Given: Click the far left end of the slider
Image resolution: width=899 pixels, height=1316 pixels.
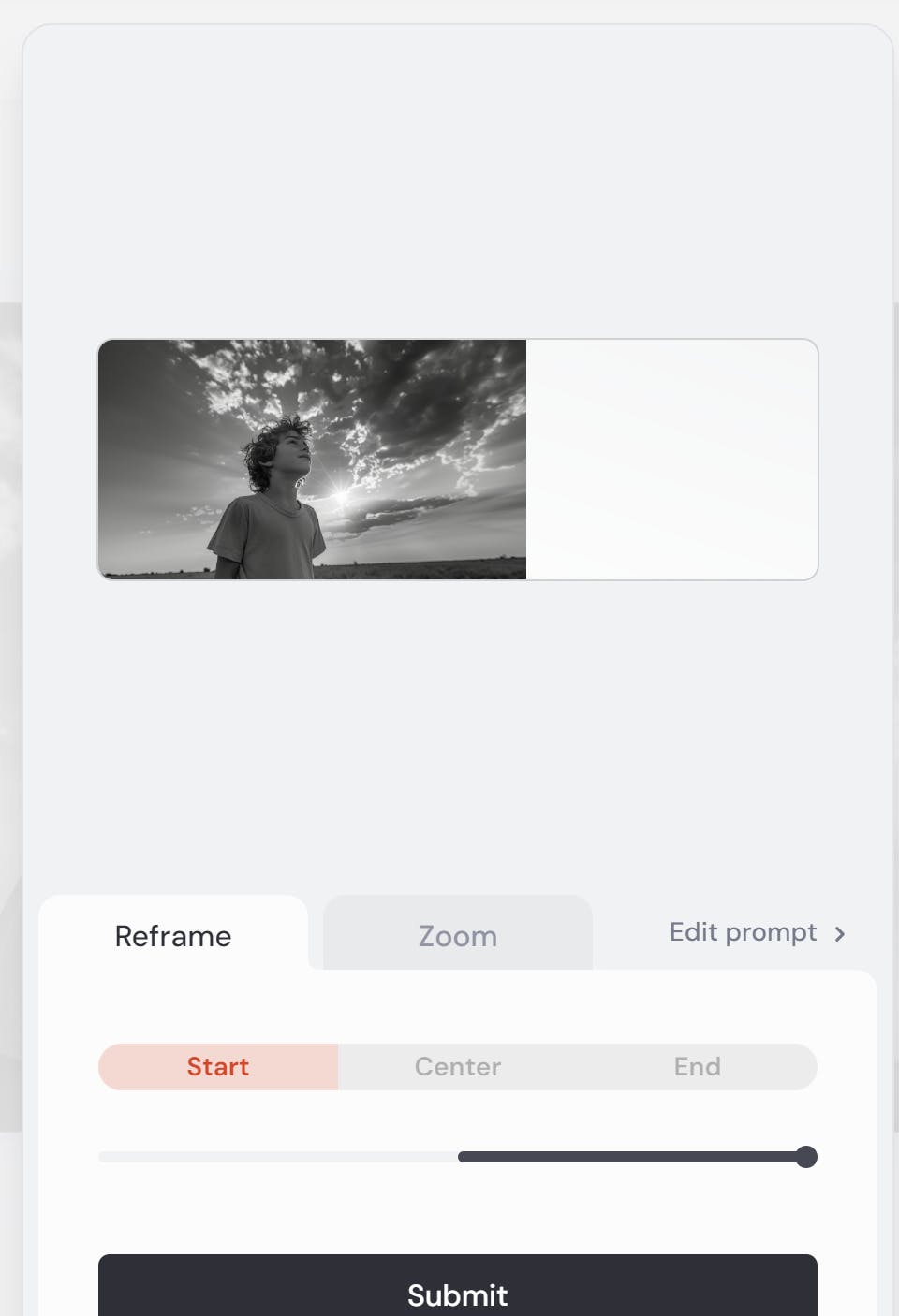Looking at the screenshot, I should point(103,1157).
